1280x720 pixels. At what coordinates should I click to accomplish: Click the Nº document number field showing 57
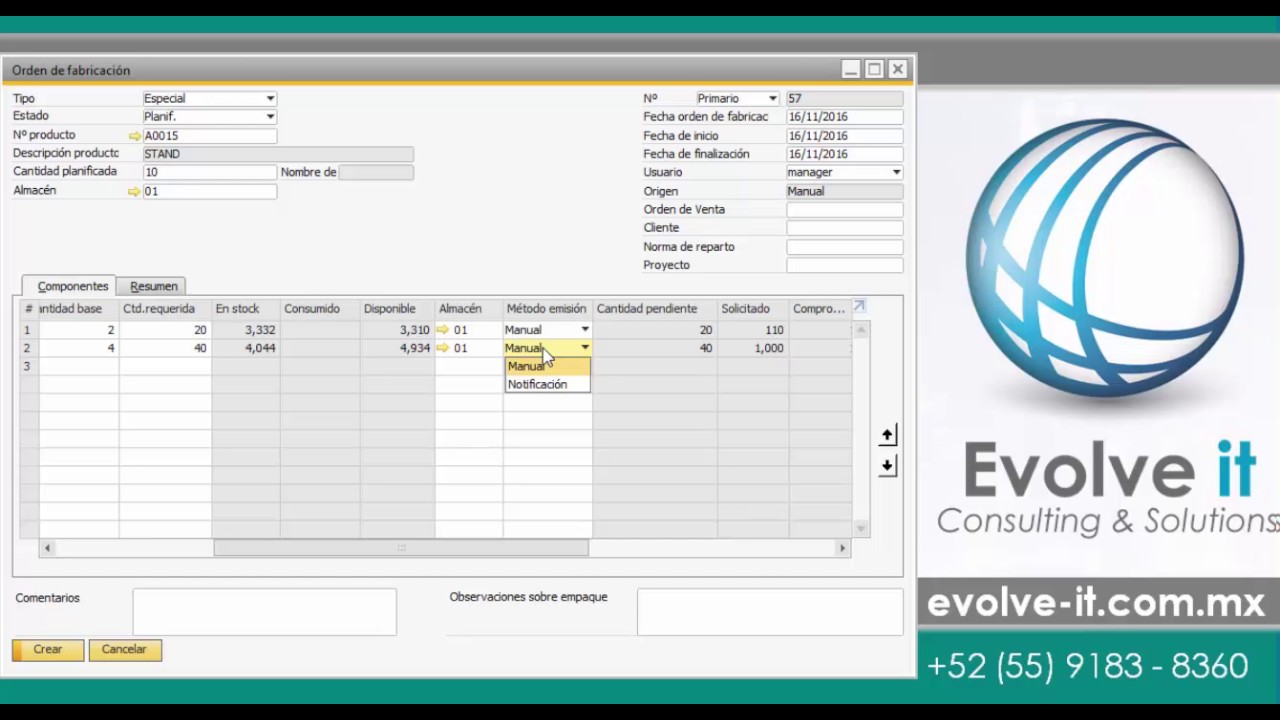(x=844, y=99)
